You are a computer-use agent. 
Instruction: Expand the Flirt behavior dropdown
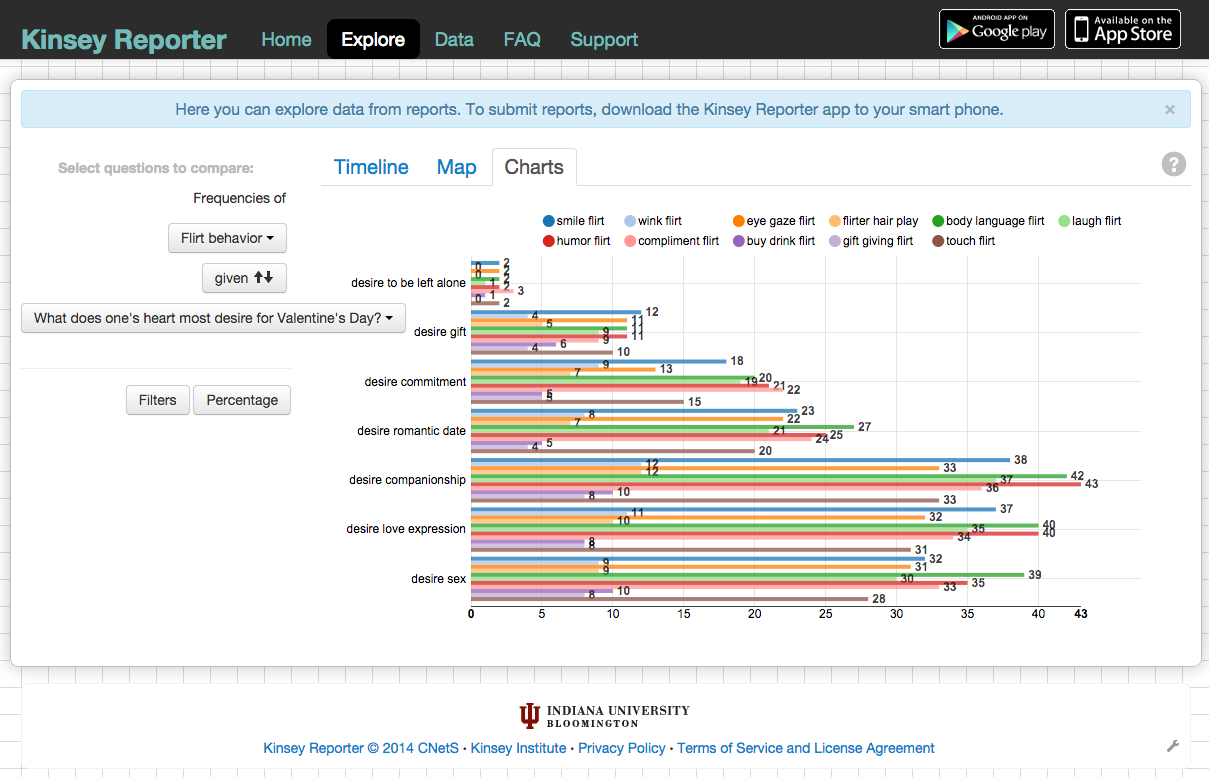coord(227,238)
